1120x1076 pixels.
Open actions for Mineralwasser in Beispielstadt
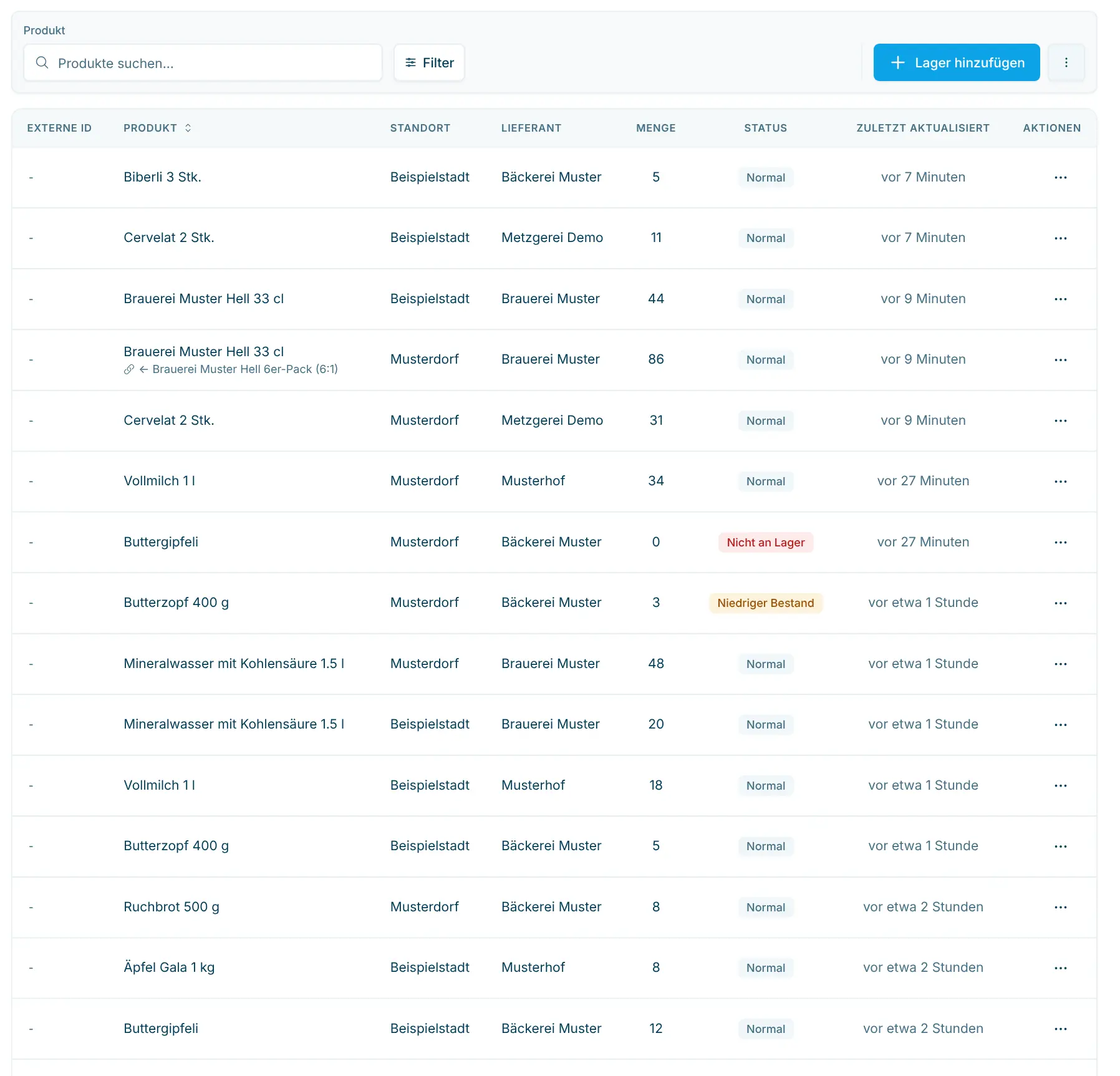tap(1061, 725)
